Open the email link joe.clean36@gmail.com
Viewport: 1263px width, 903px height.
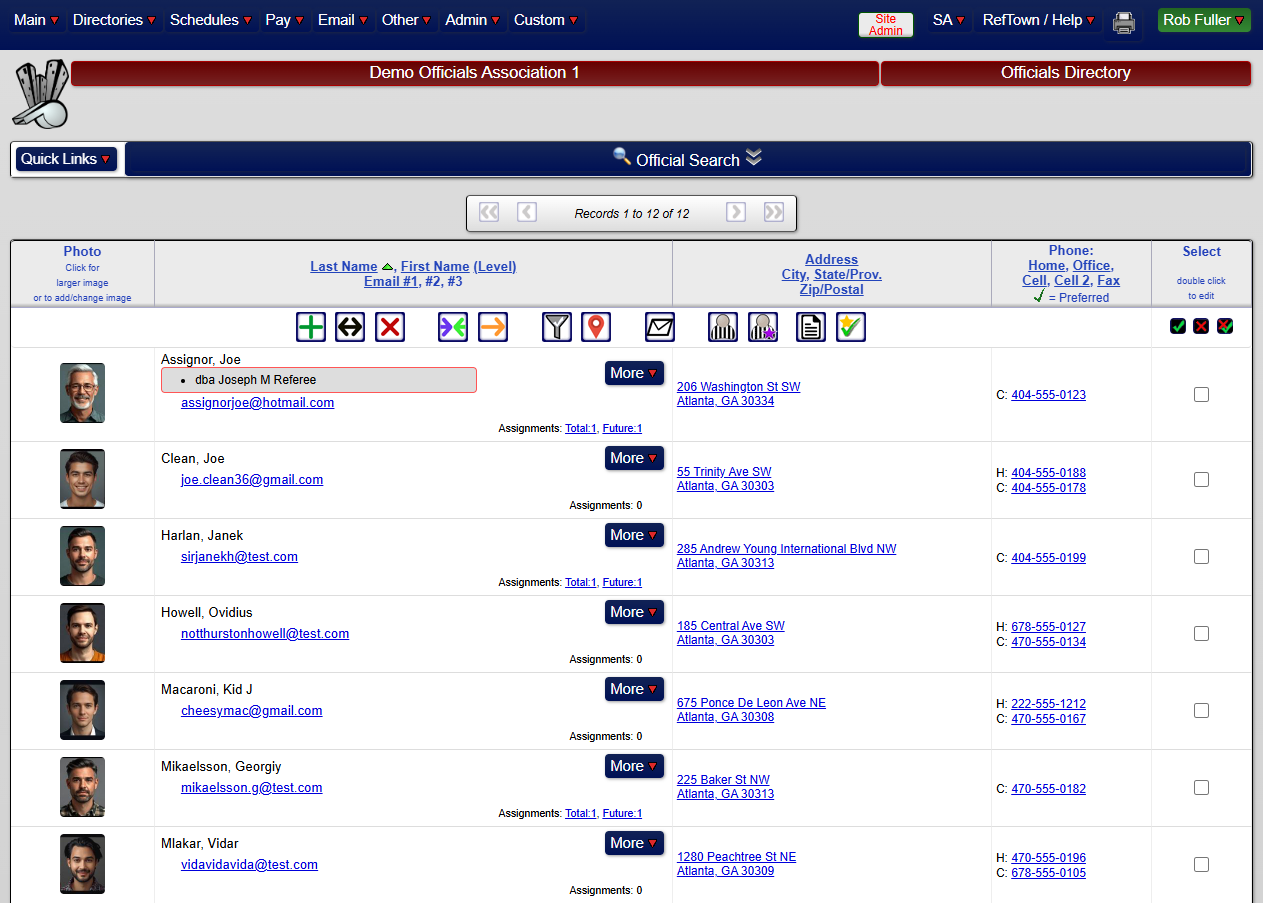(252, 479)
